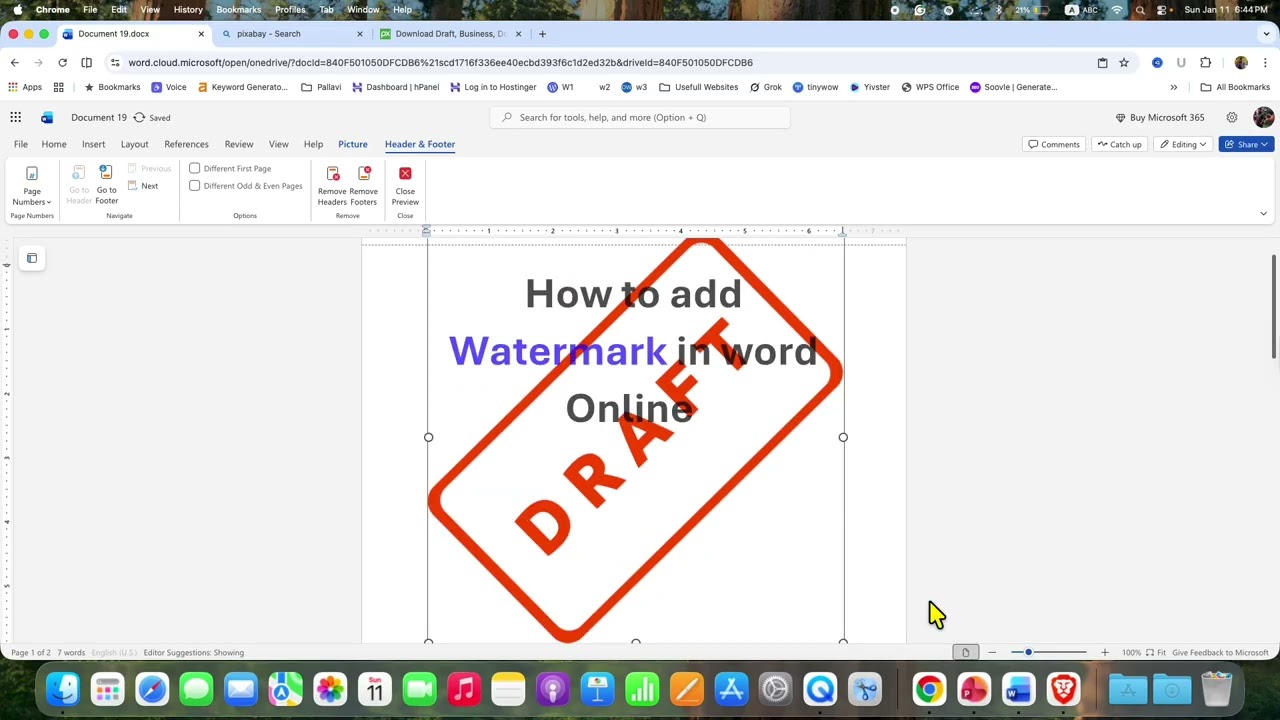Click the Catch up button

click(x=1119, y=144)
